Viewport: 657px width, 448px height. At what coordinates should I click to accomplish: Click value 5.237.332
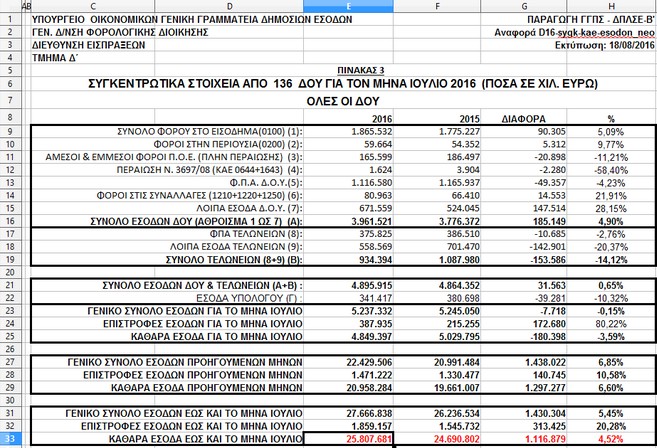tap(348, 311)
